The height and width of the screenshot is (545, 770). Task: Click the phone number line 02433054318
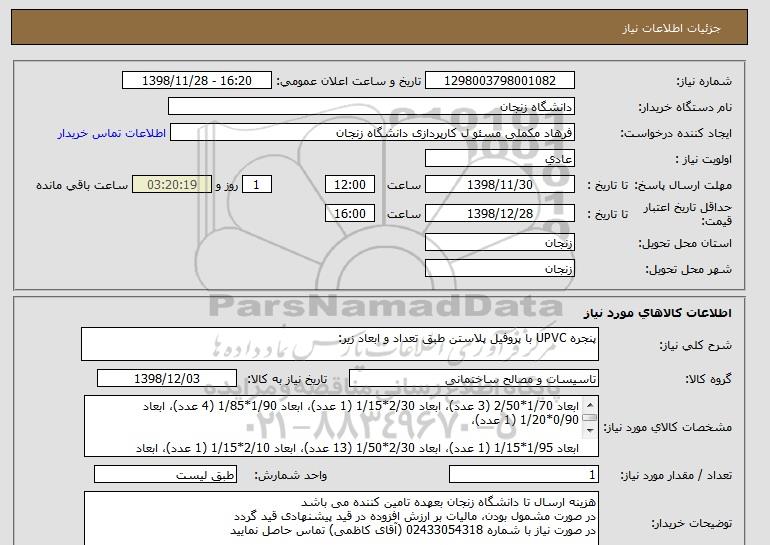coord(413,531)
